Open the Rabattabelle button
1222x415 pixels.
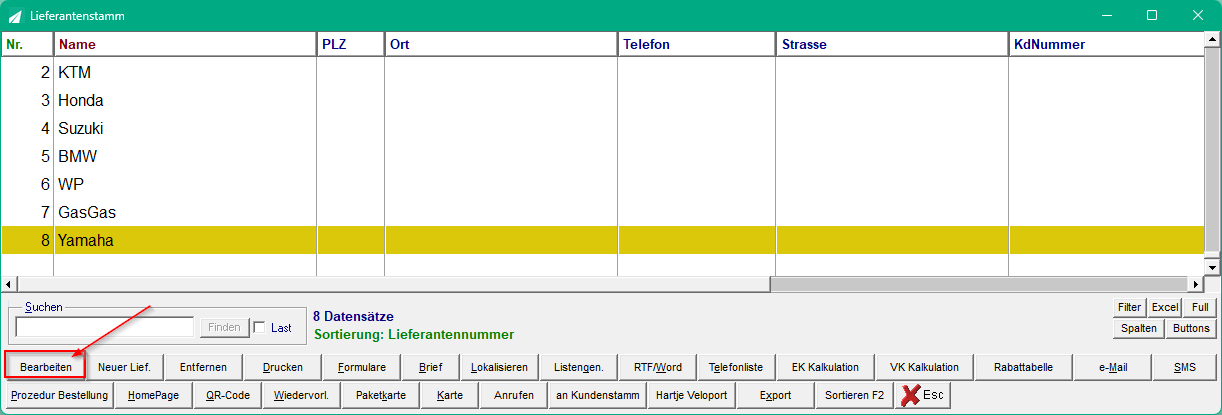pyautogui.click(x=1023, y=367)
